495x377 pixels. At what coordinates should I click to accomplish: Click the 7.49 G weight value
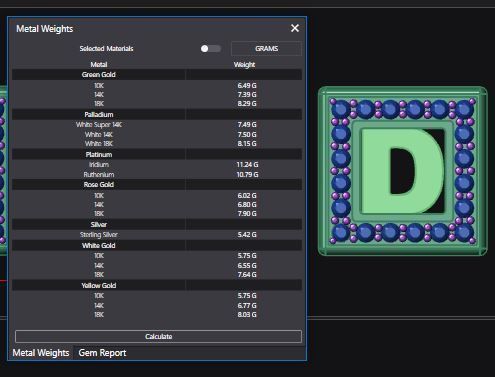point(247,125)
